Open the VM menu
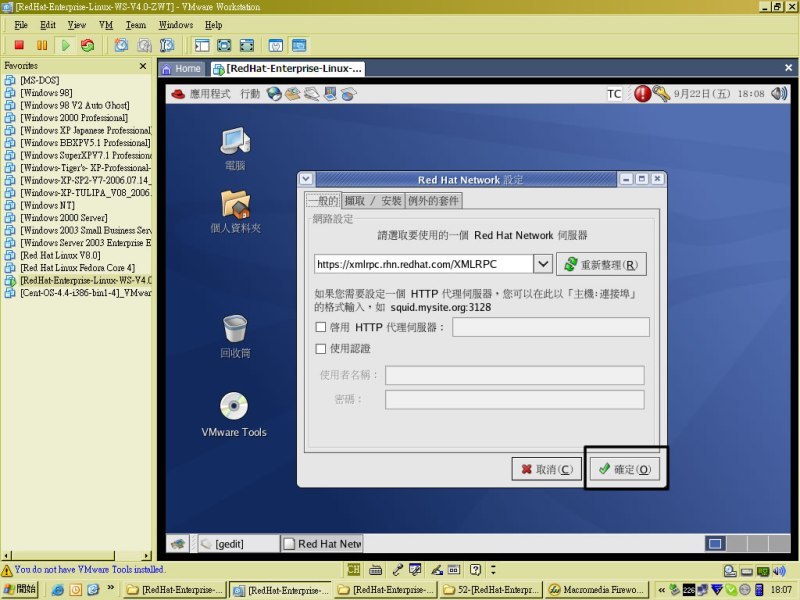The height and width of the screenshot is (600, 800). (x=106, y=25)
